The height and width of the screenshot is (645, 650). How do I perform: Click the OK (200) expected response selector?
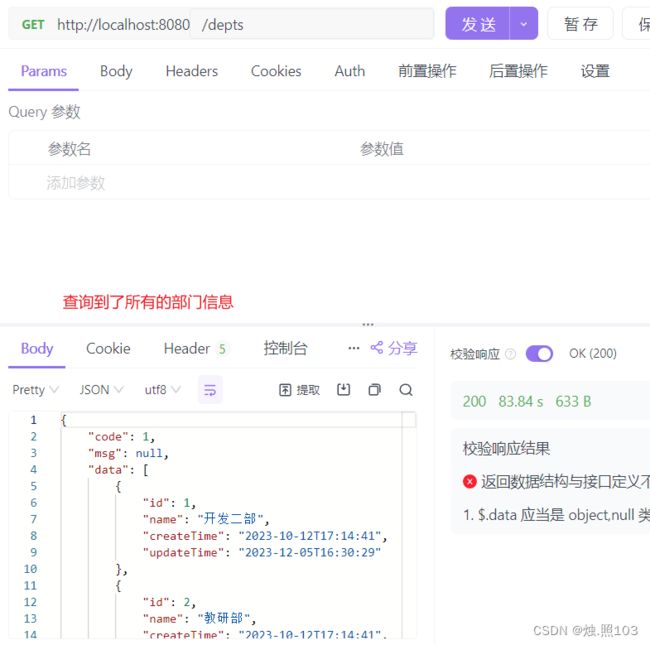tap(593, 354)
